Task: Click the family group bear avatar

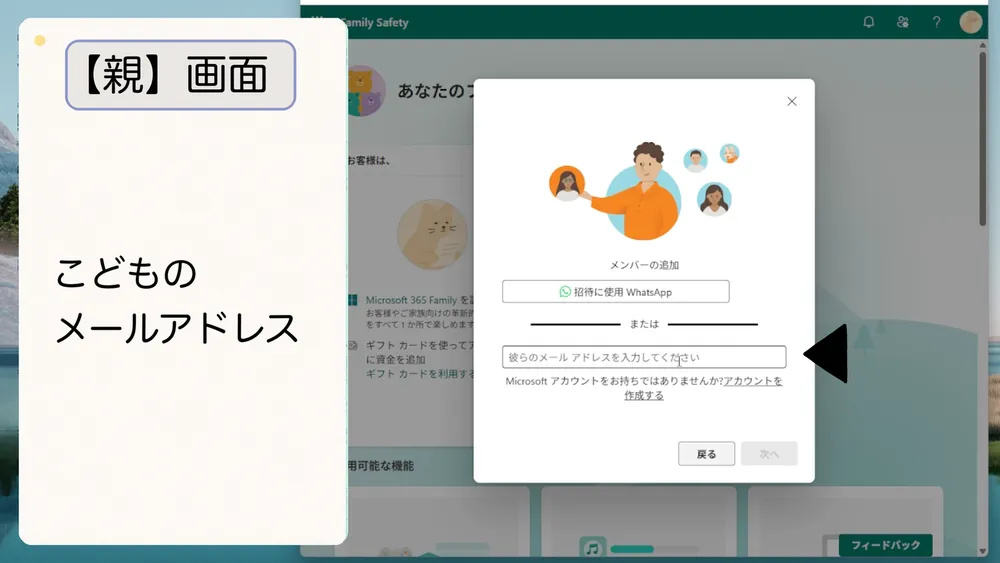Action: pos(366,91)
